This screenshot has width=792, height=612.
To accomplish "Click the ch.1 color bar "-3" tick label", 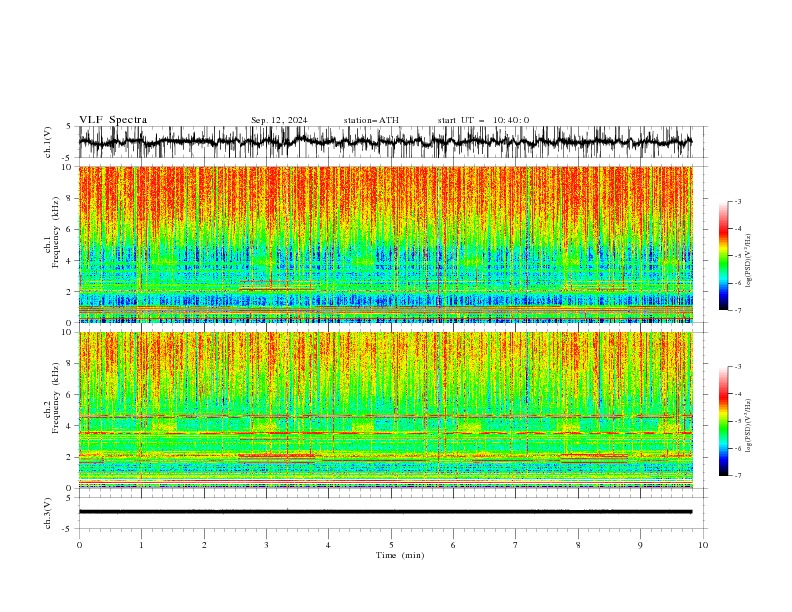I will click(x=738, y=201).
